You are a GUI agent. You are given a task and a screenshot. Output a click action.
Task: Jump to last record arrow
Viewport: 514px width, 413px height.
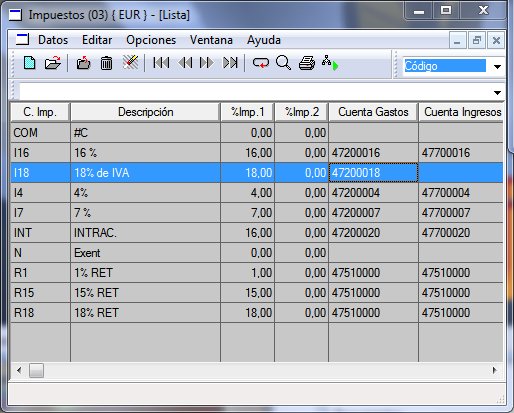(230, 63)
